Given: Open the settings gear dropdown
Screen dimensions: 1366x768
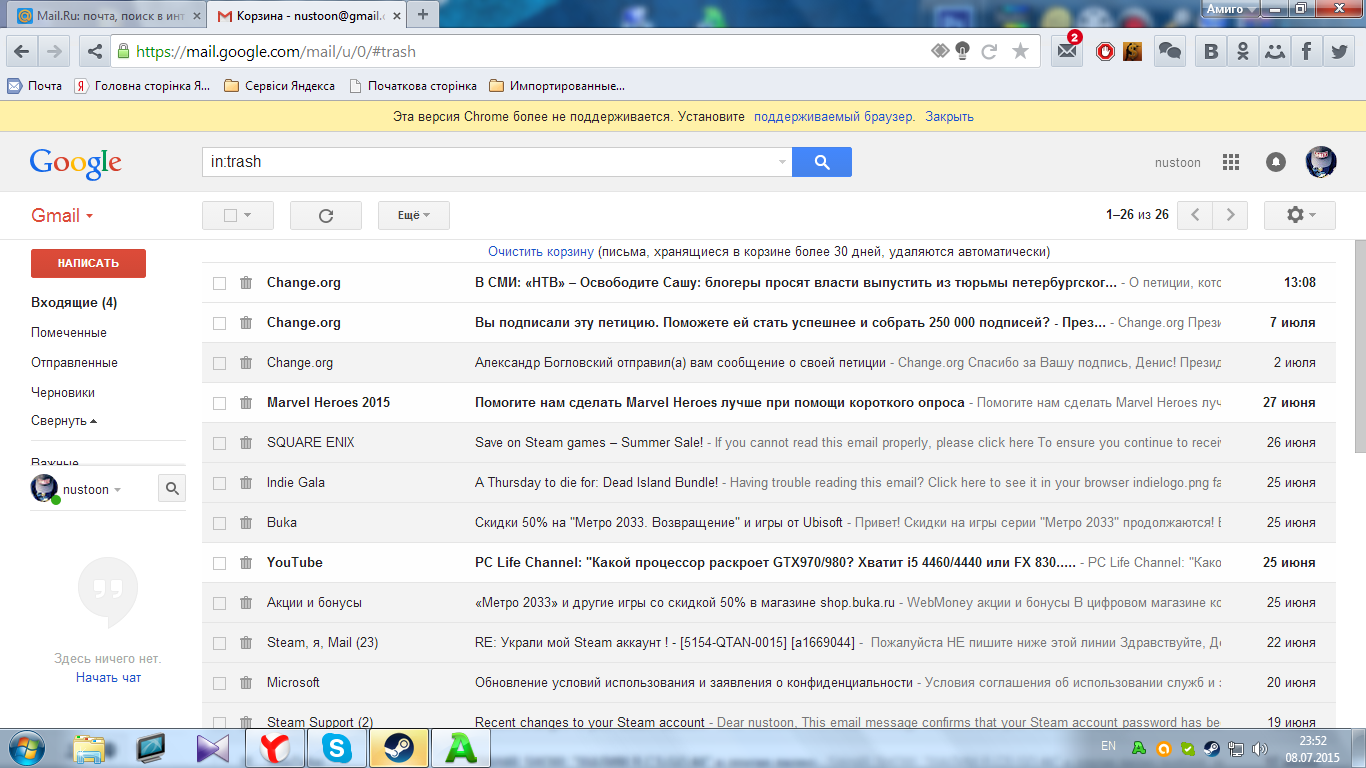Looking at the screenshot, I should tap(1300, 215).
